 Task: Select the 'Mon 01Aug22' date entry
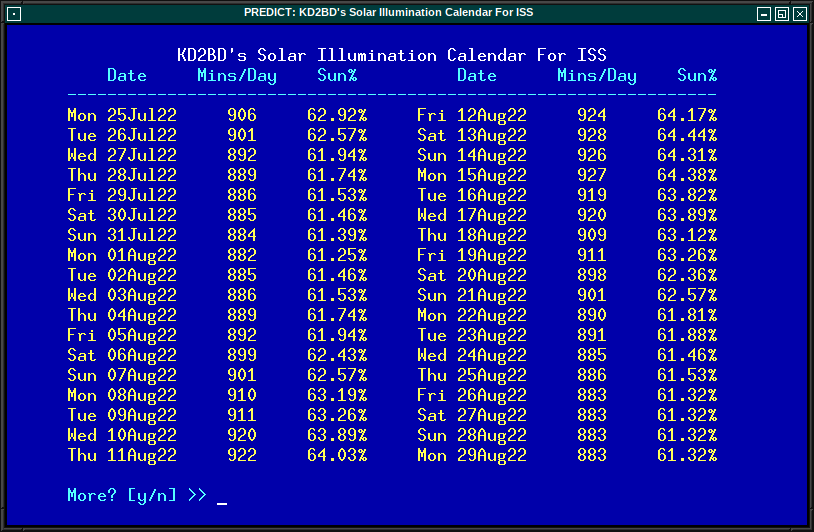point(122,255)
